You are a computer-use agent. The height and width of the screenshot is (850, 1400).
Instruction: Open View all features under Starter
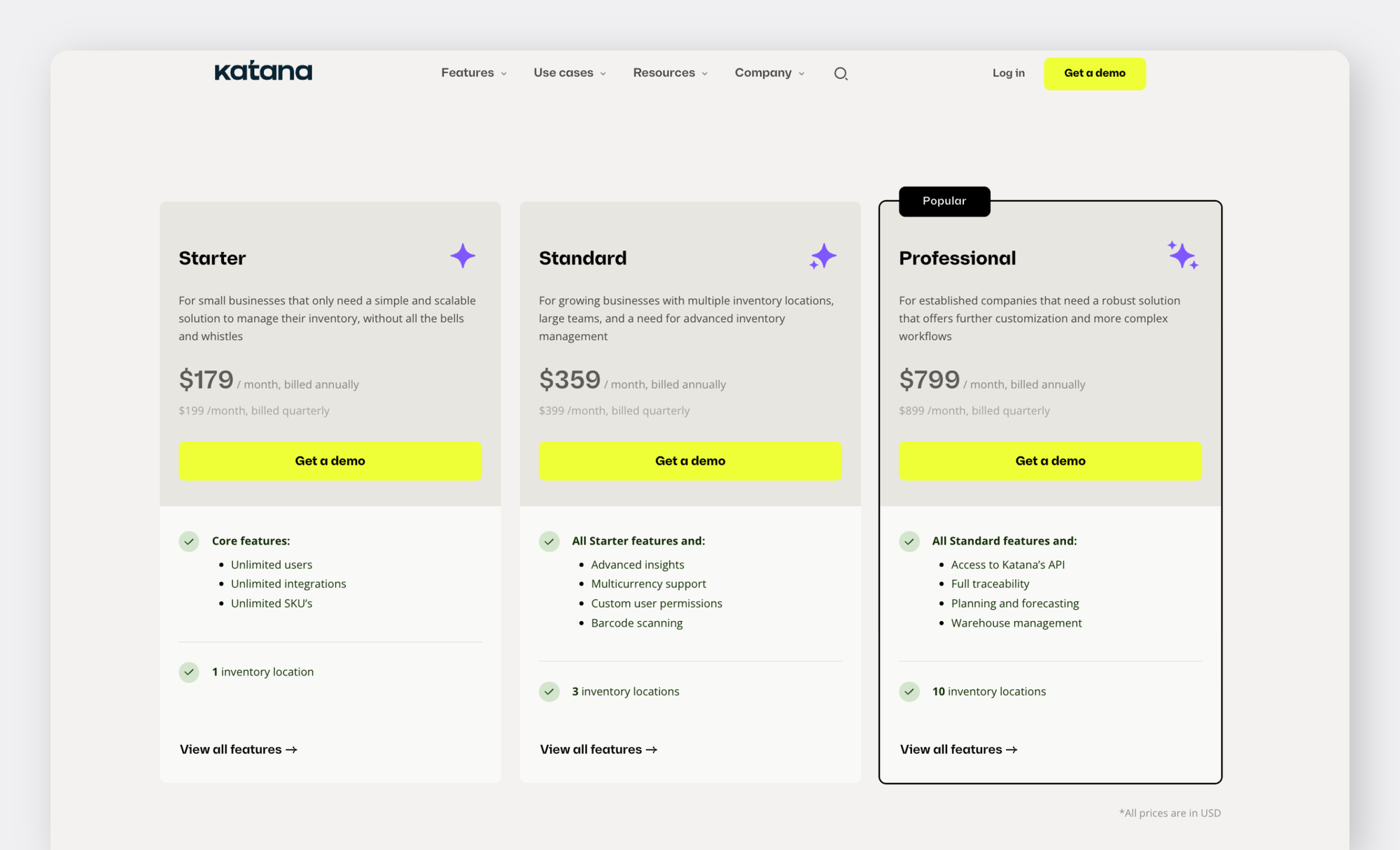click(x=237, y=749)
